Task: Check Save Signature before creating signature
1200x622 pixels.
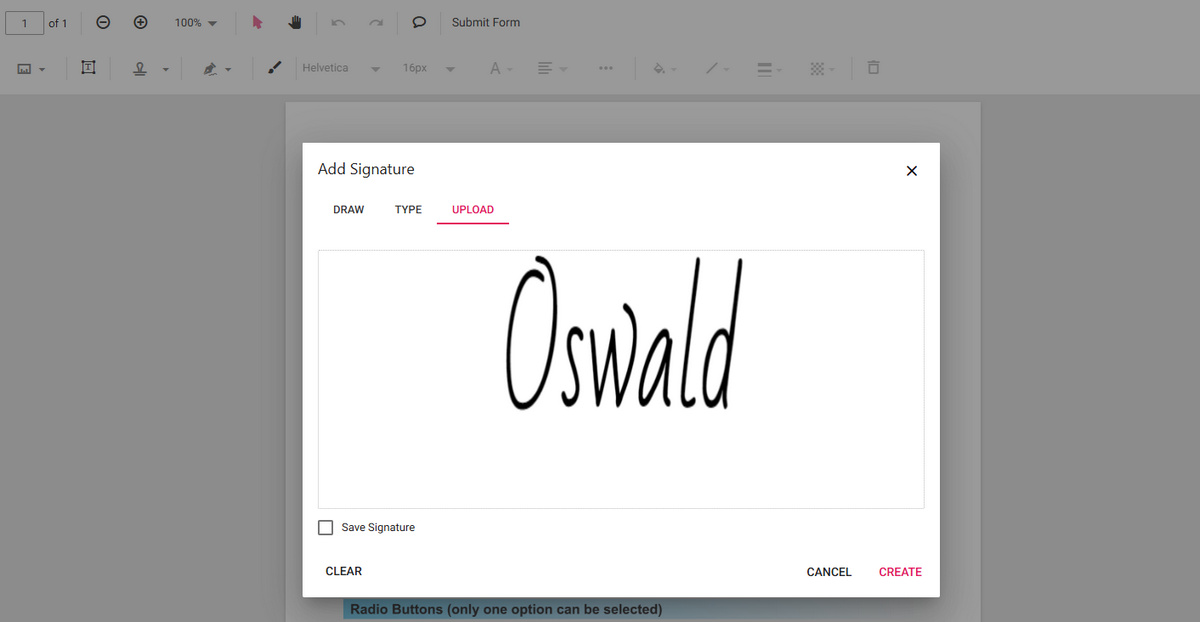Action: (x=325, y=527)
